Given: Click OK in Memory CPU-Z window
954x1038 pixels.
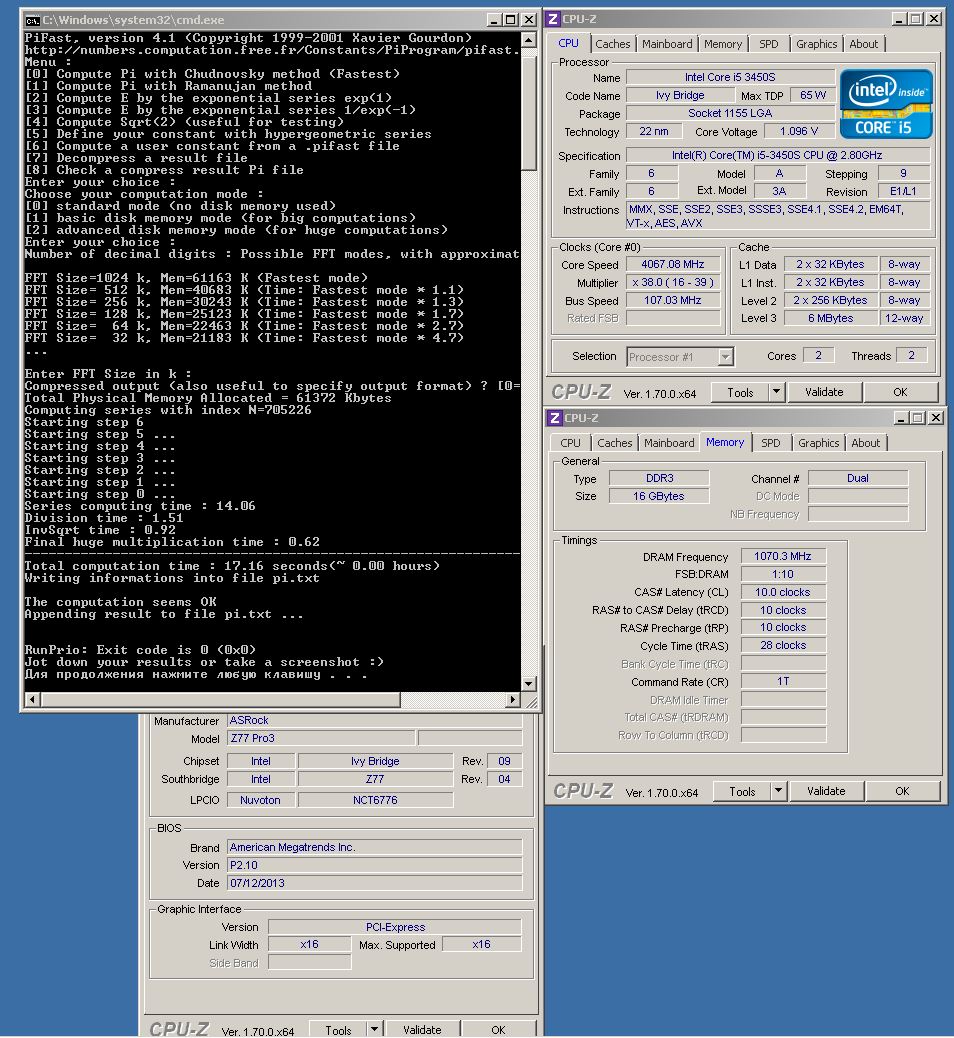Looking at the screenshot, I should point(902,791).
